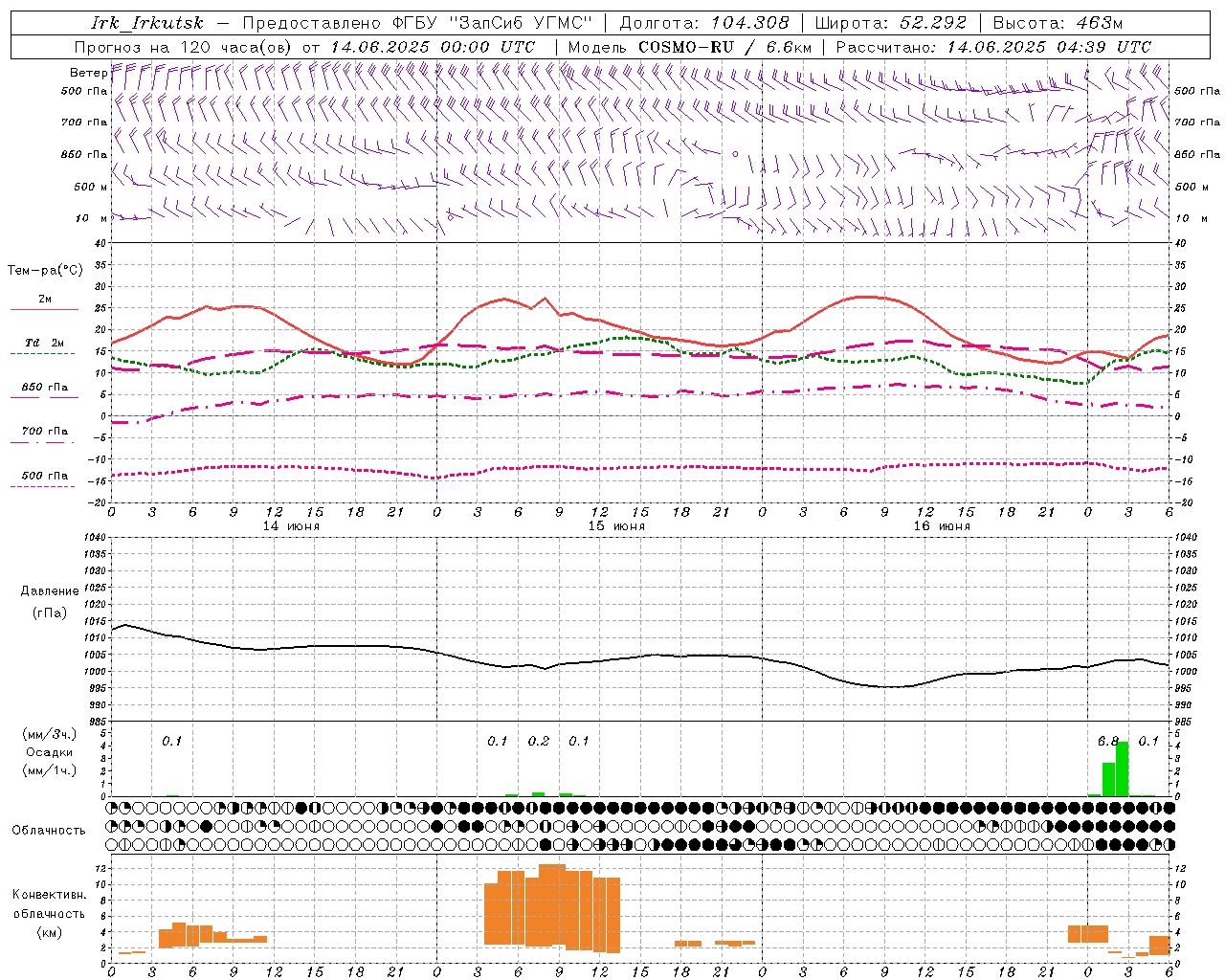Click the station name Irk_Irkutsk in the header
Image resolution: width=1225 pixels, height=980 pixels.
[147, 23]
